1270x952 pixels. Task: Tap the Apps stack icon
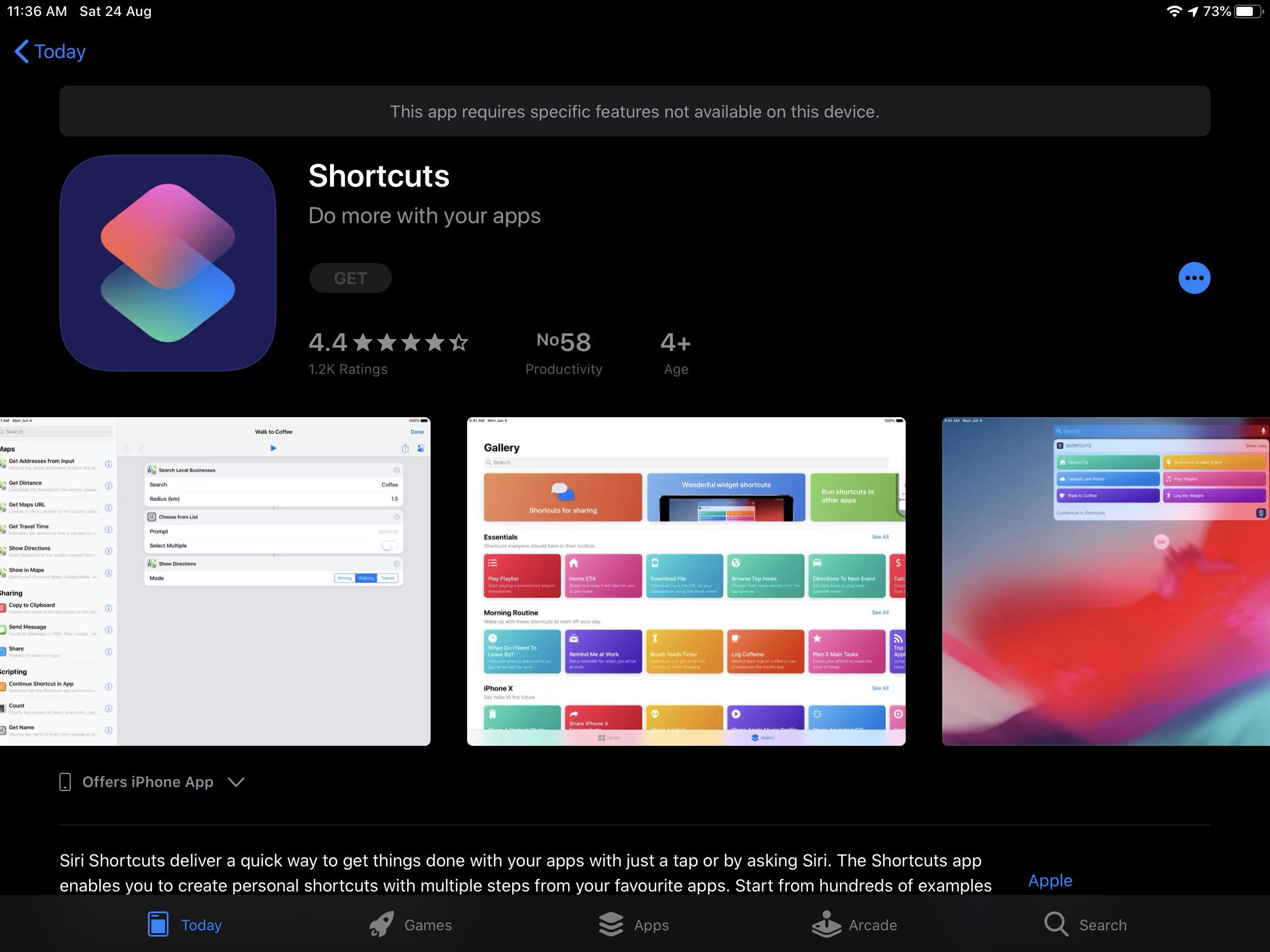pos(610,925)
